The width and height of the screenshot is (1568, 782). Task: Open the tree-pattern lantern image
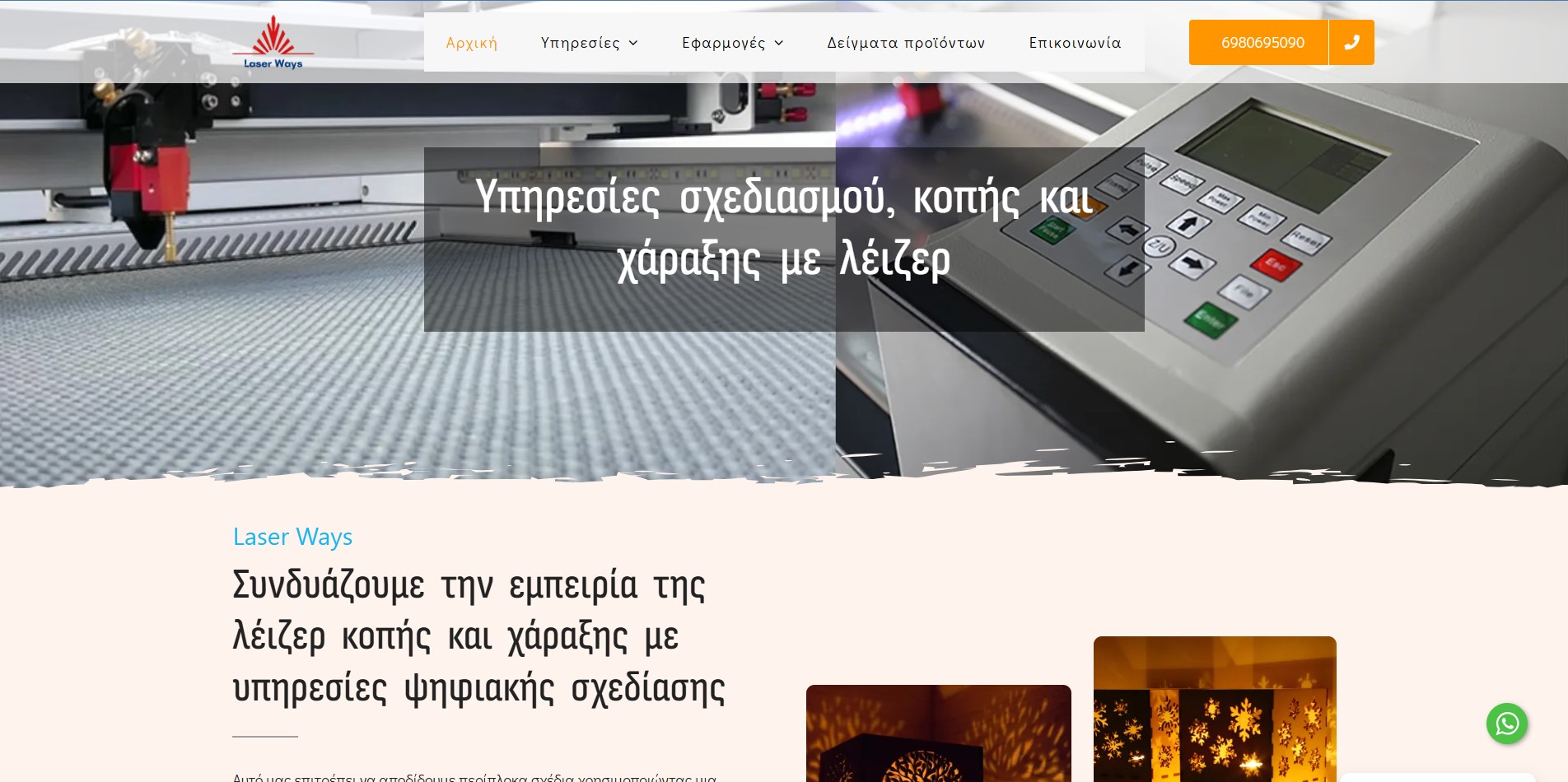tap(938, 734)
